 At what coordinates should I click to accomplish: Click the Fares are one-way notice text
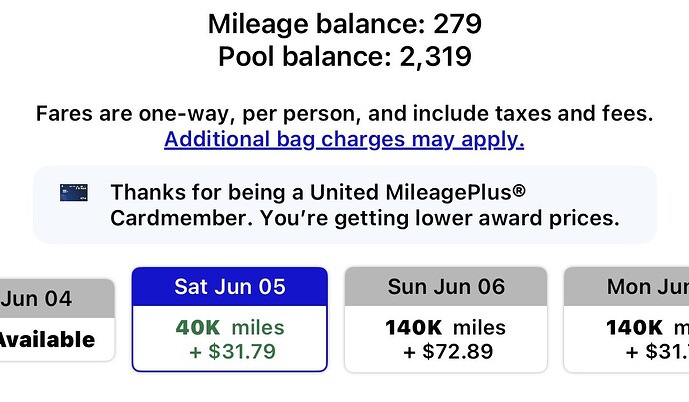coord(344,113)
